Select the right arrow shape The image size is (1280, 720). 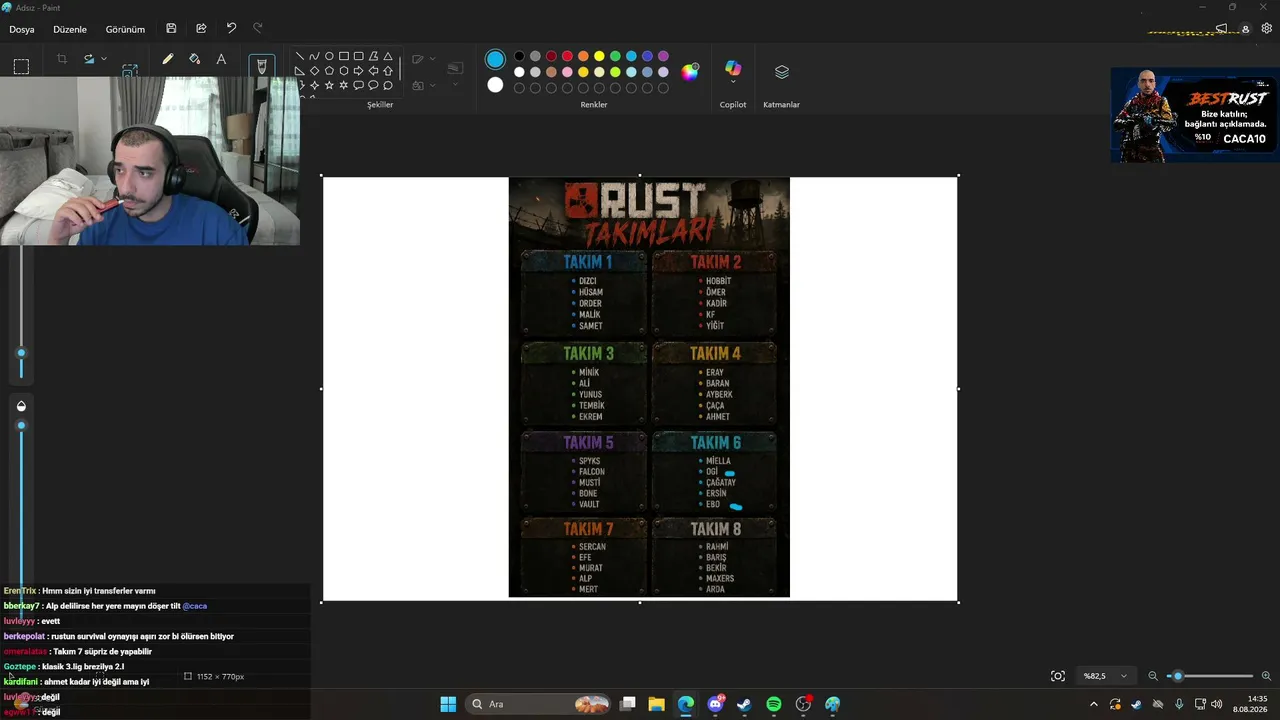point(358,71)
